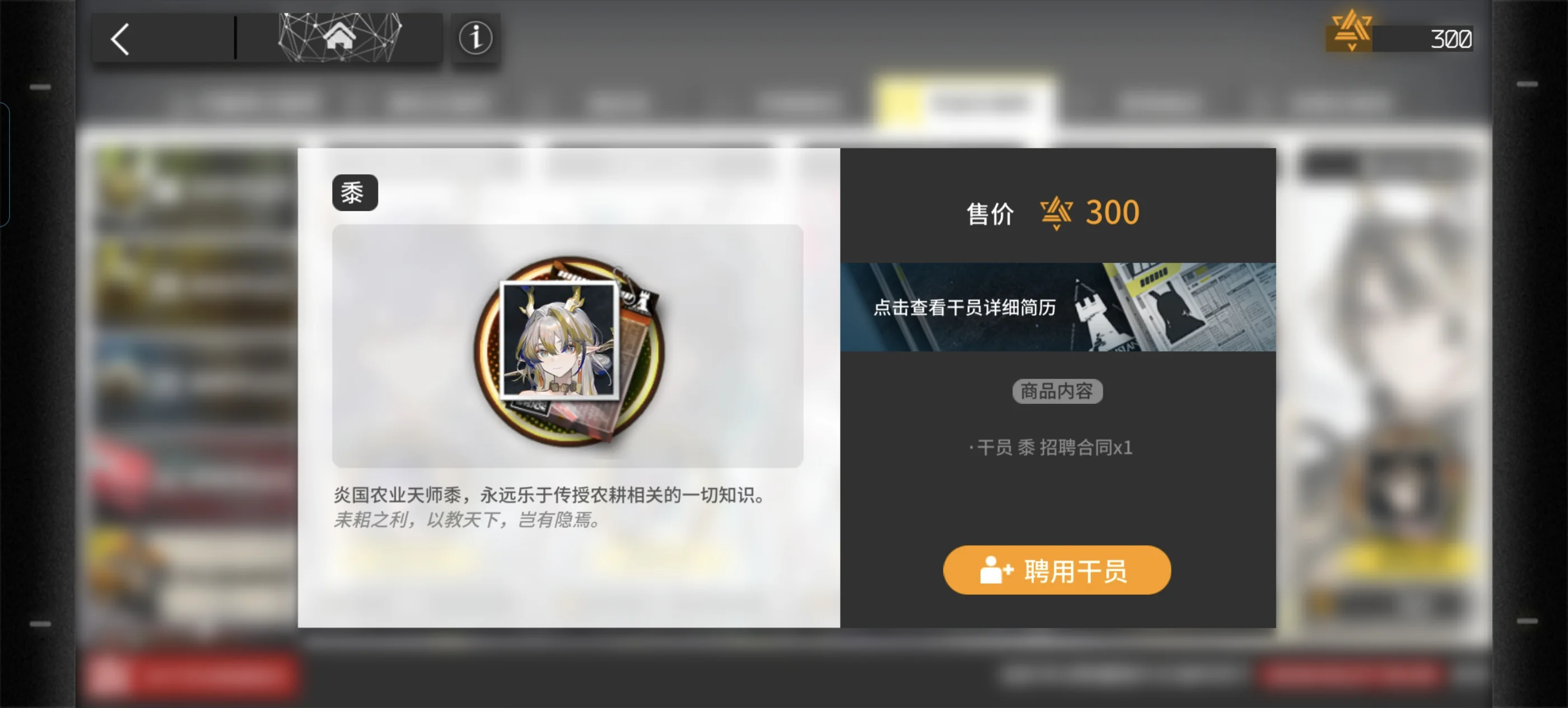Viewport: 1568px width, 708px height.
Task: Click the 黍 name tag label
Action: pos(355,193)
